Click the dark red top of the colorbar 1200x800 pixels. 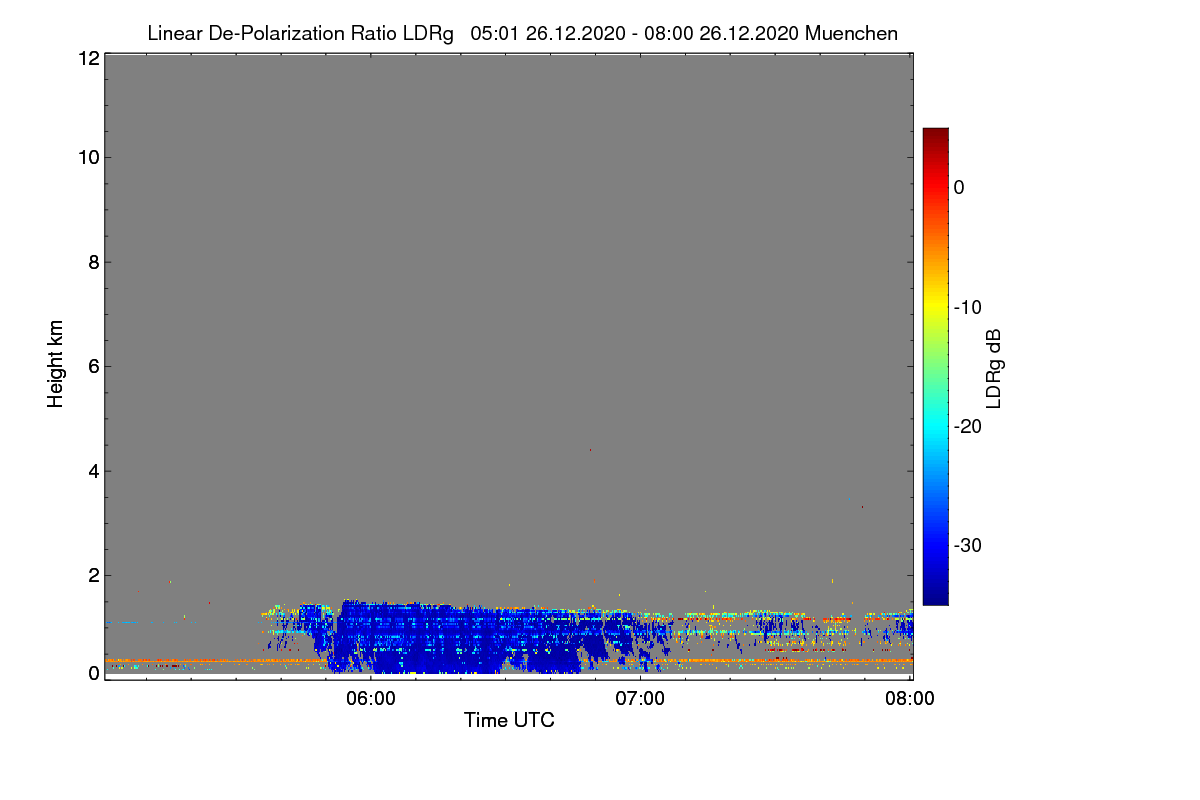tap(935, 135)
